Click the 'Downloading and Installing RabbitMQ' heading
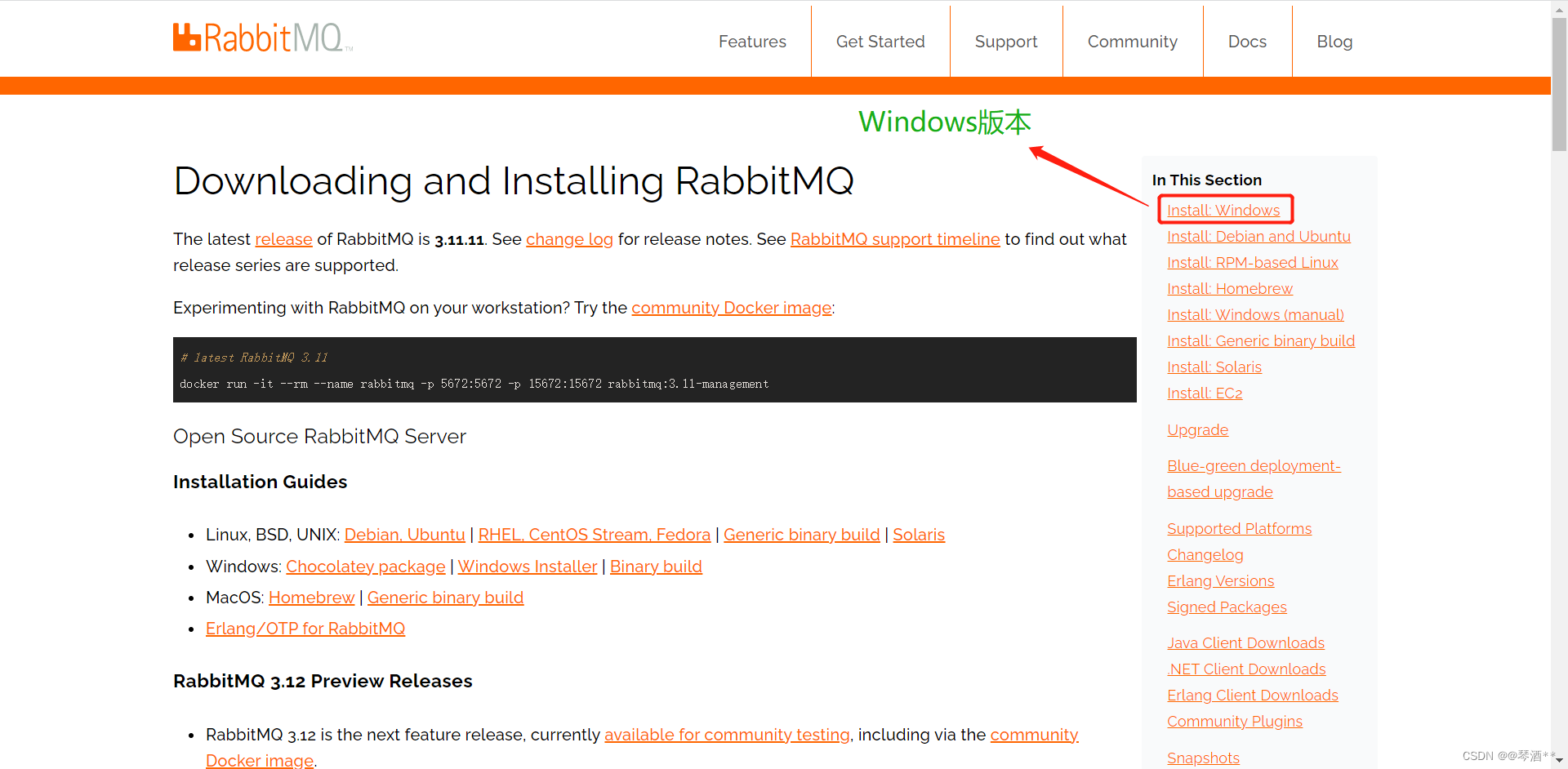 click(x=514, y=180)
